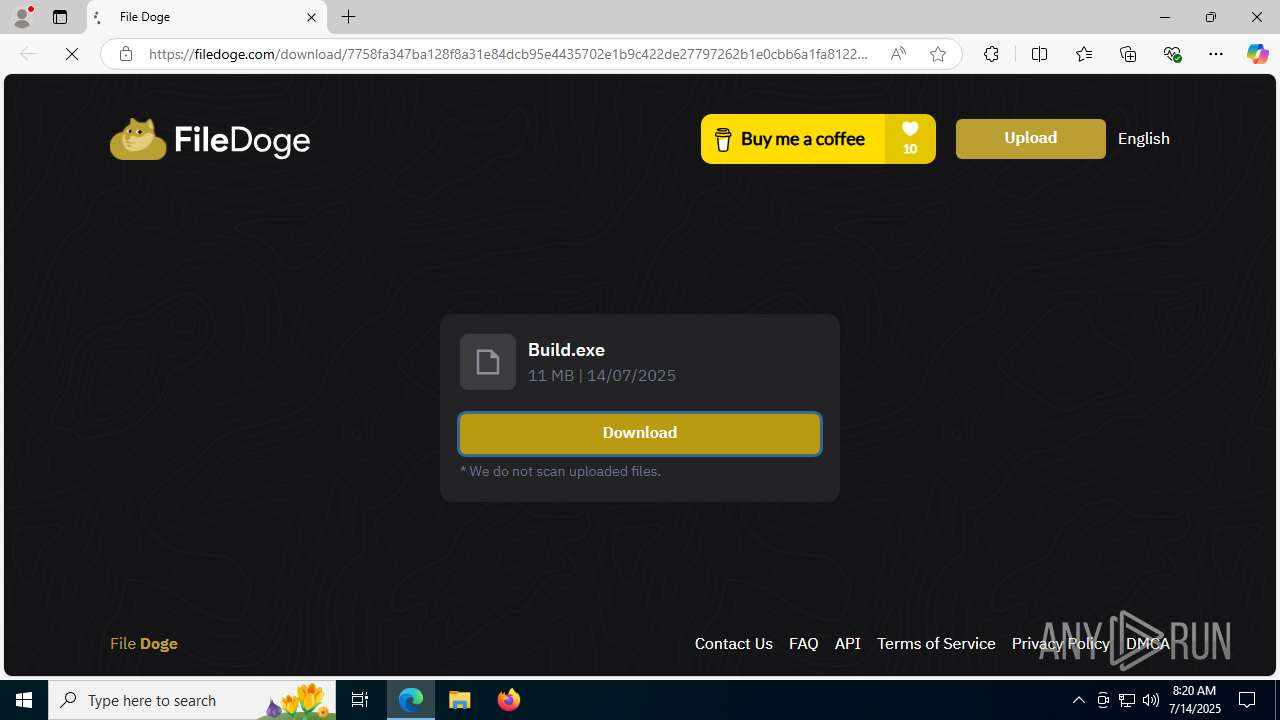Viewport: 1280px width, 720px height.
Task: Open Terms of Service link
Action: tap(936, 644)
